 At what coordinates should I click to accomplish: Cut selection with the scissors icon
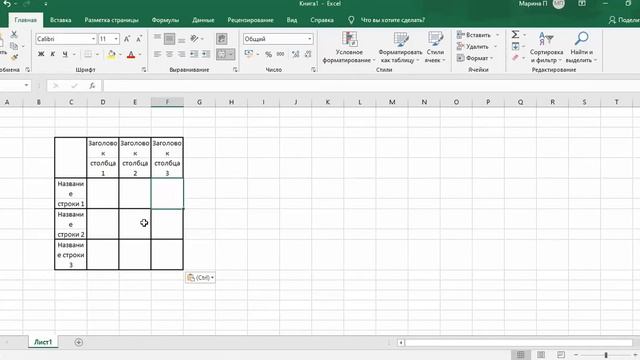(x=14, y=35)
